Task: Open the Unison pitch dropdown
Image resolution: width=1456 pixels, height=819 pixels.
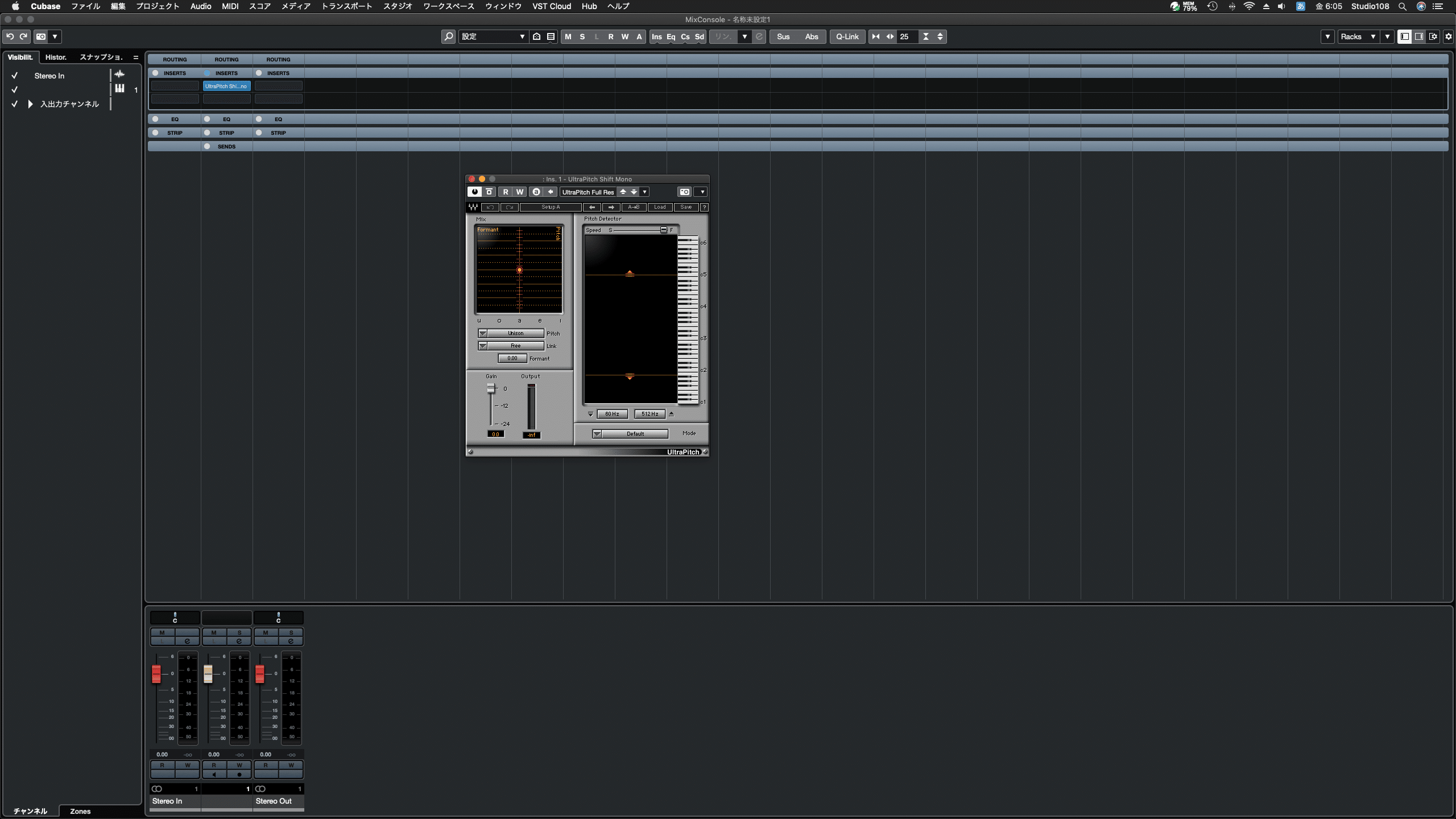Action: tap(483, 333)
